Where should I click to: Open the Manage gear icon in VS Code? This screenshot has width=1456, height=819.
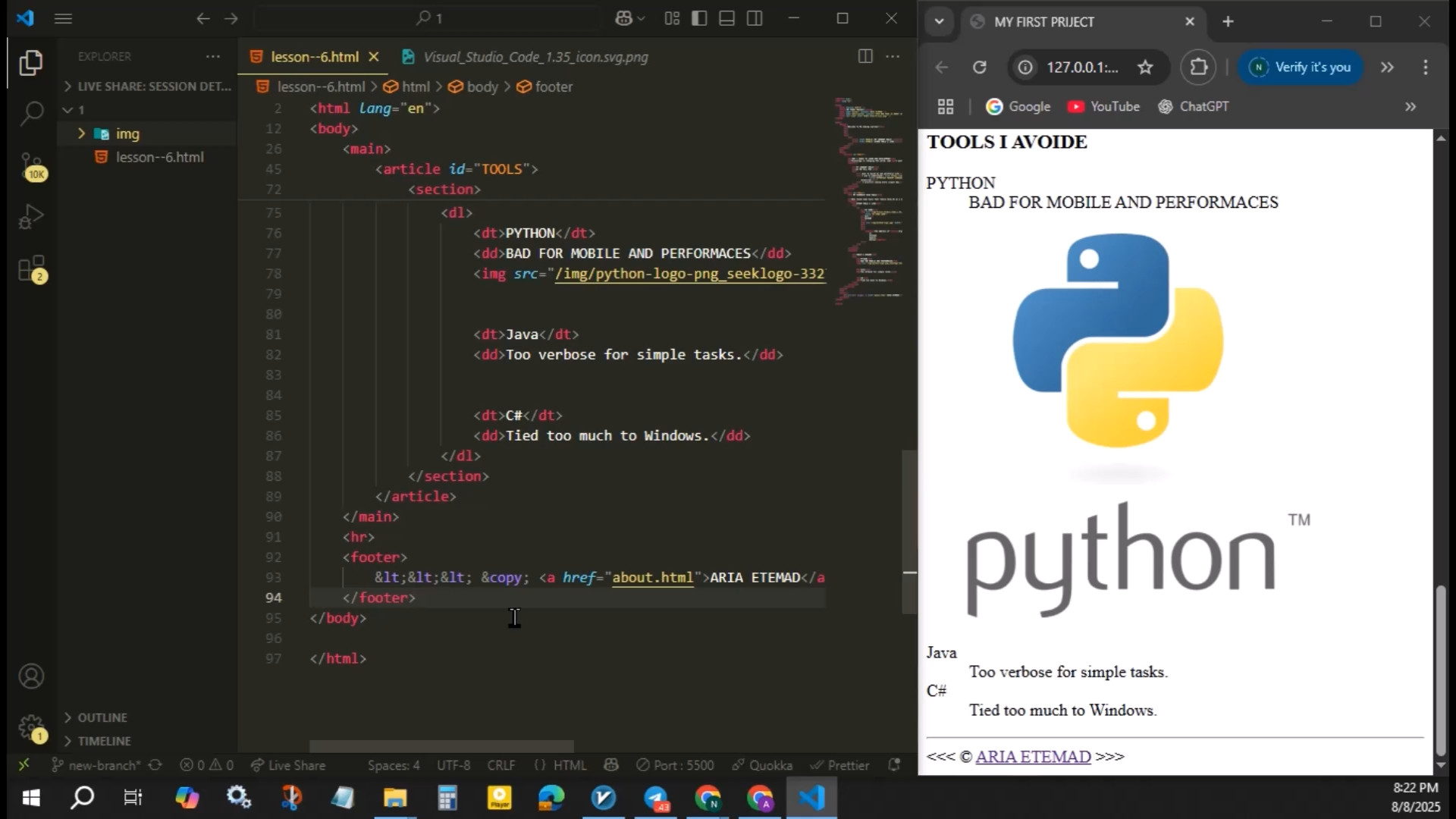point(31,727)
